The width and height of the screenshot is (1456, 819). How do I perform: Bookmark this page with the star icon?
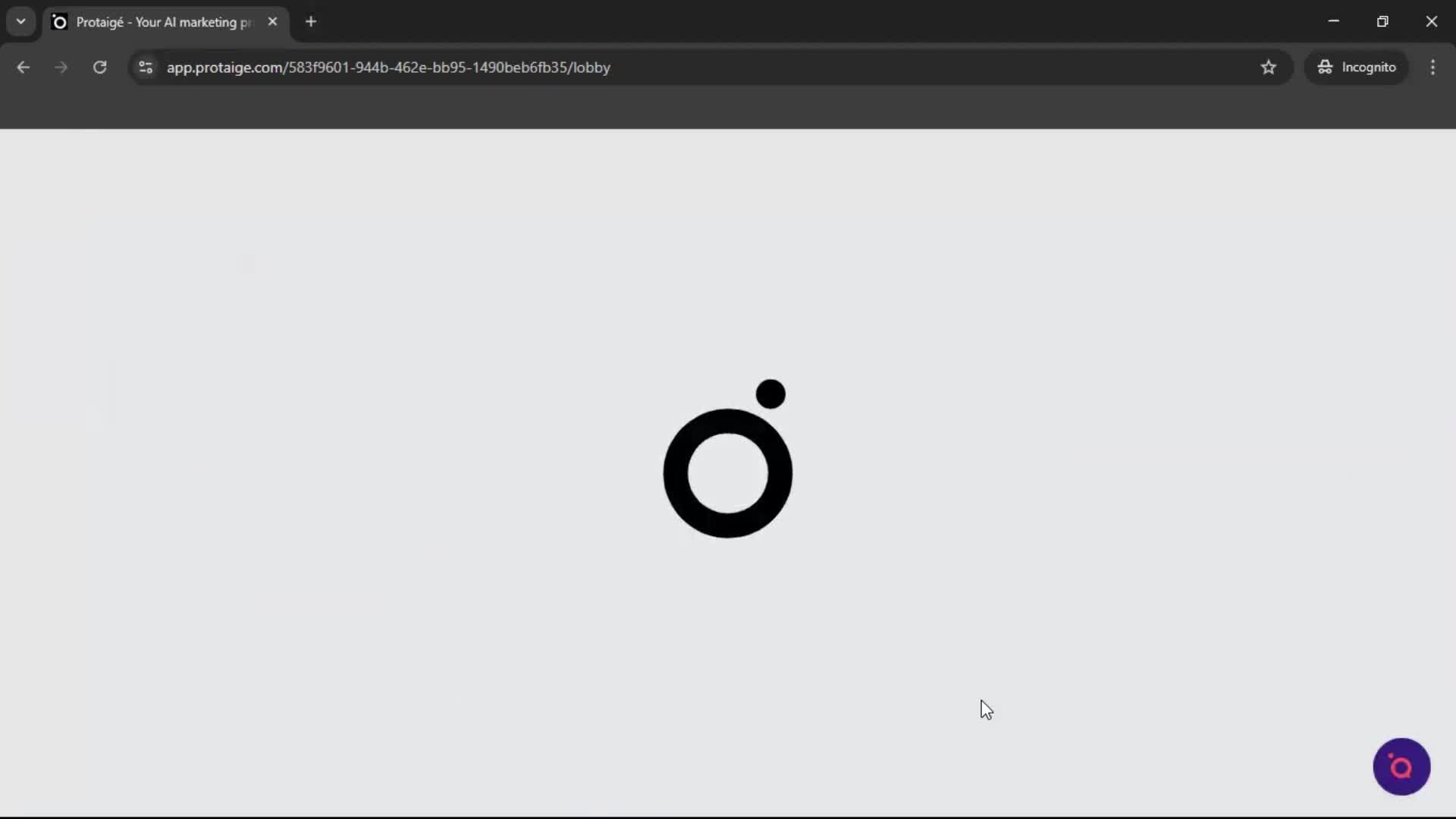1269,67
